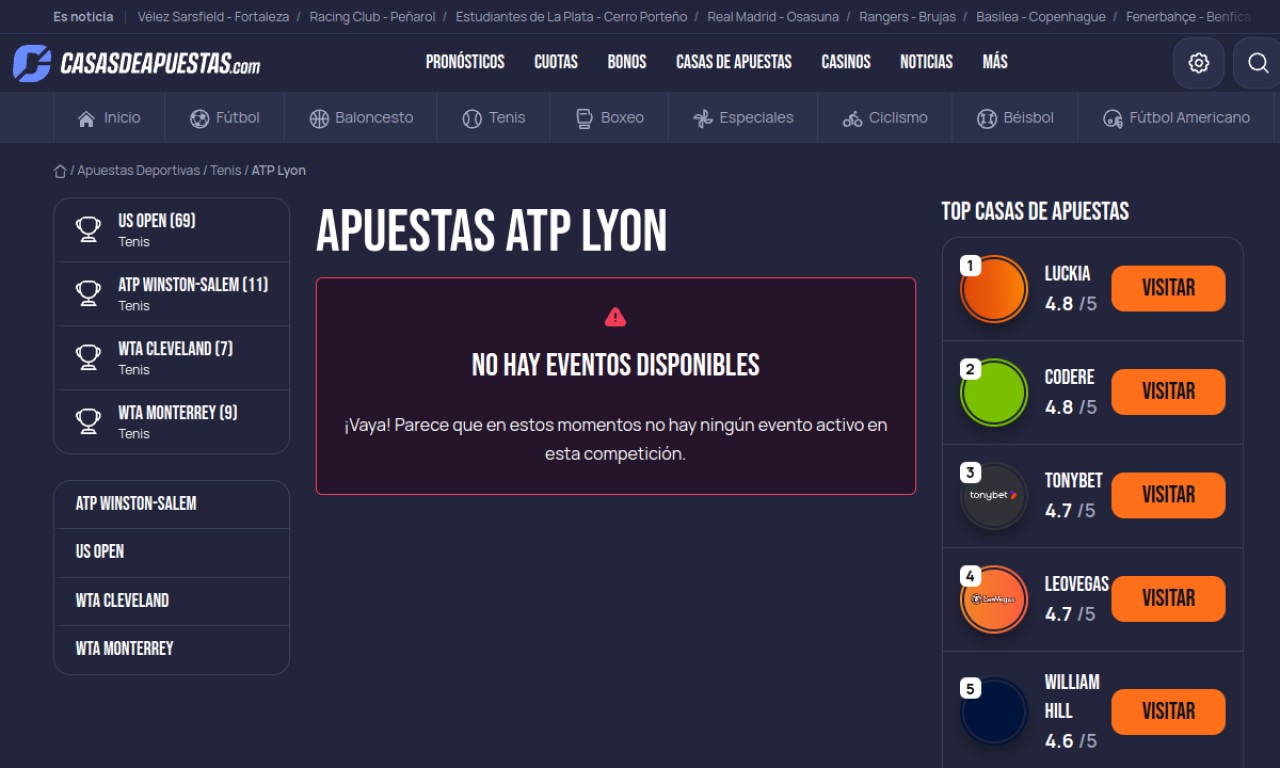
Task: Select ATP Winston-Salem in lower list
Action: click(x=171, y=504)
